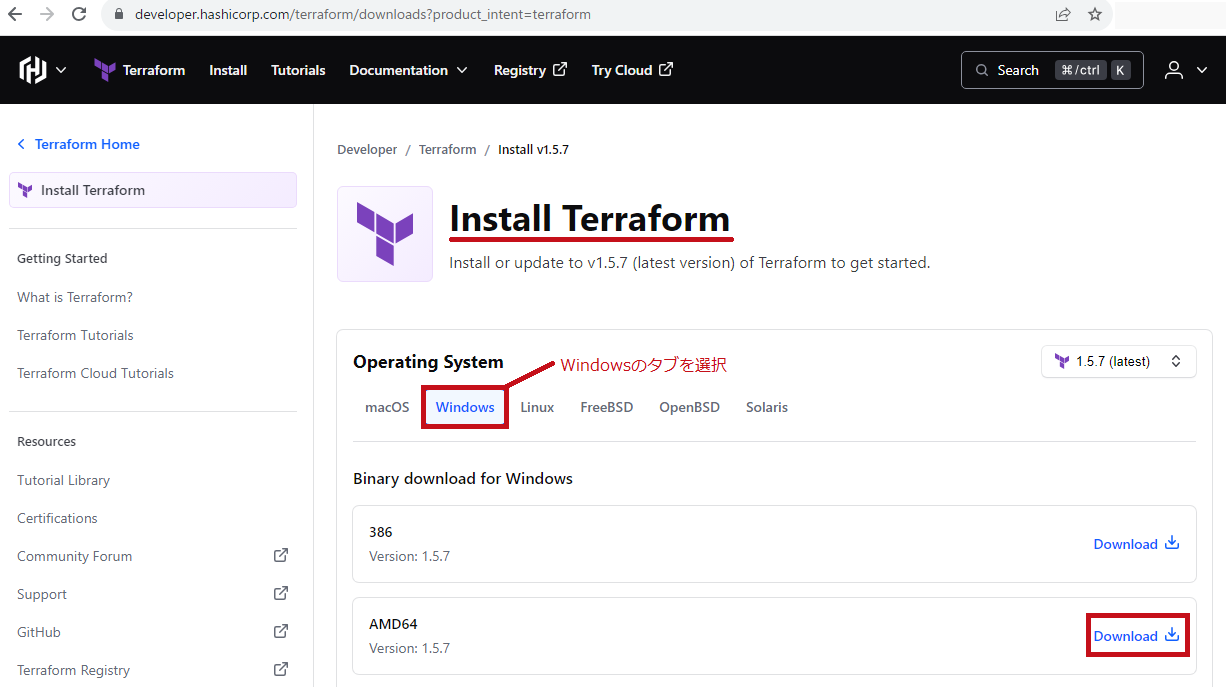Image resolution: width=1226 pixels, height=687 pixels.
Task: Click Developer in breadcrumb
Action: 367,149
